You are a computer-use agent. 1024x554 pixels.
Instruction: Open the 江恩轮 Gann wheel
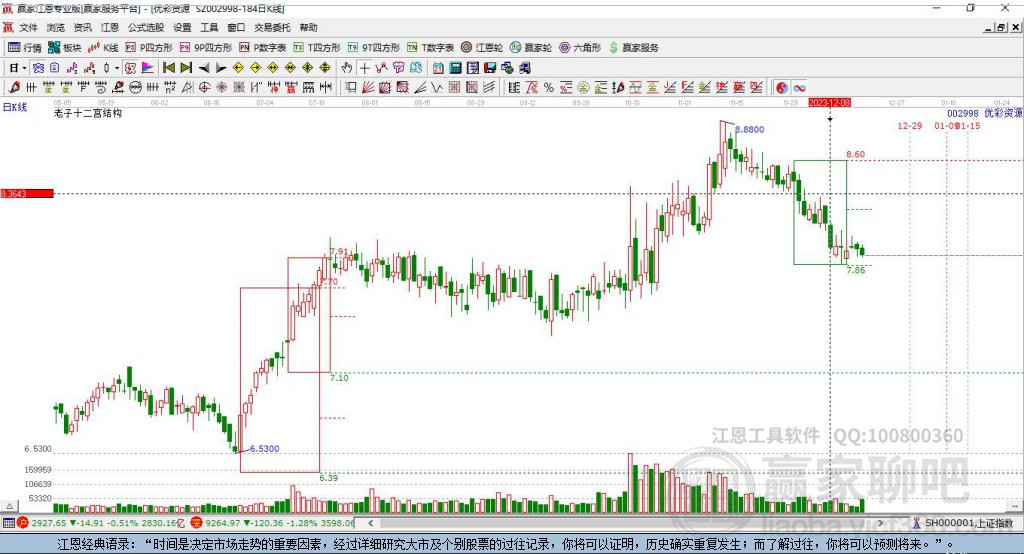(x=482, y=48)
